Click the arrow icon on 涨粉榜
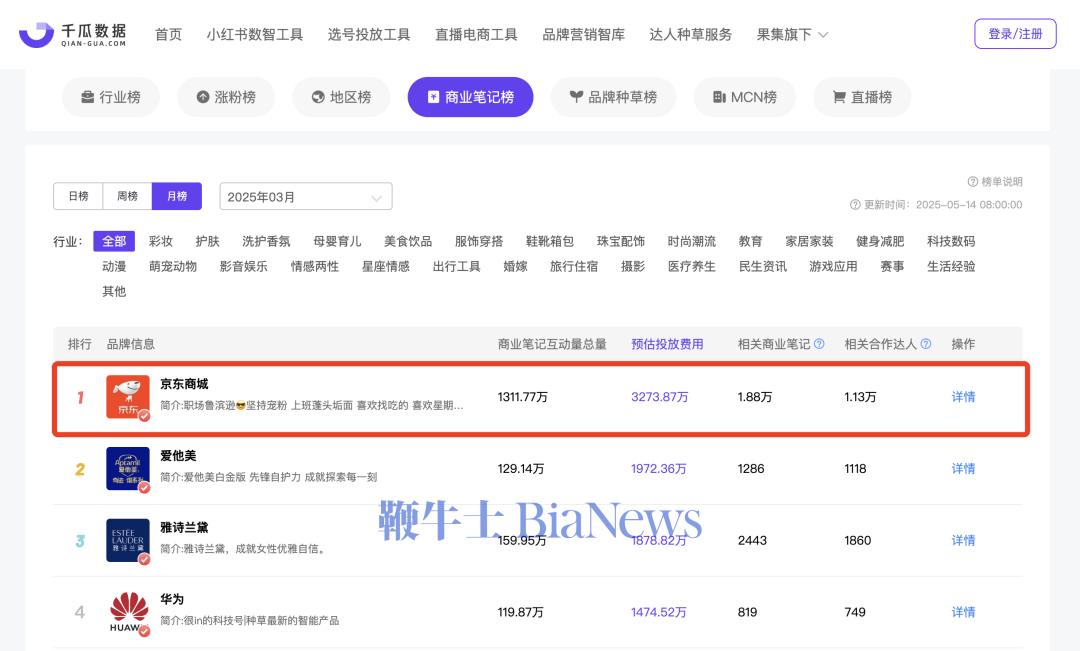This screenshot has width=1080, height=651. coord(202,97)
